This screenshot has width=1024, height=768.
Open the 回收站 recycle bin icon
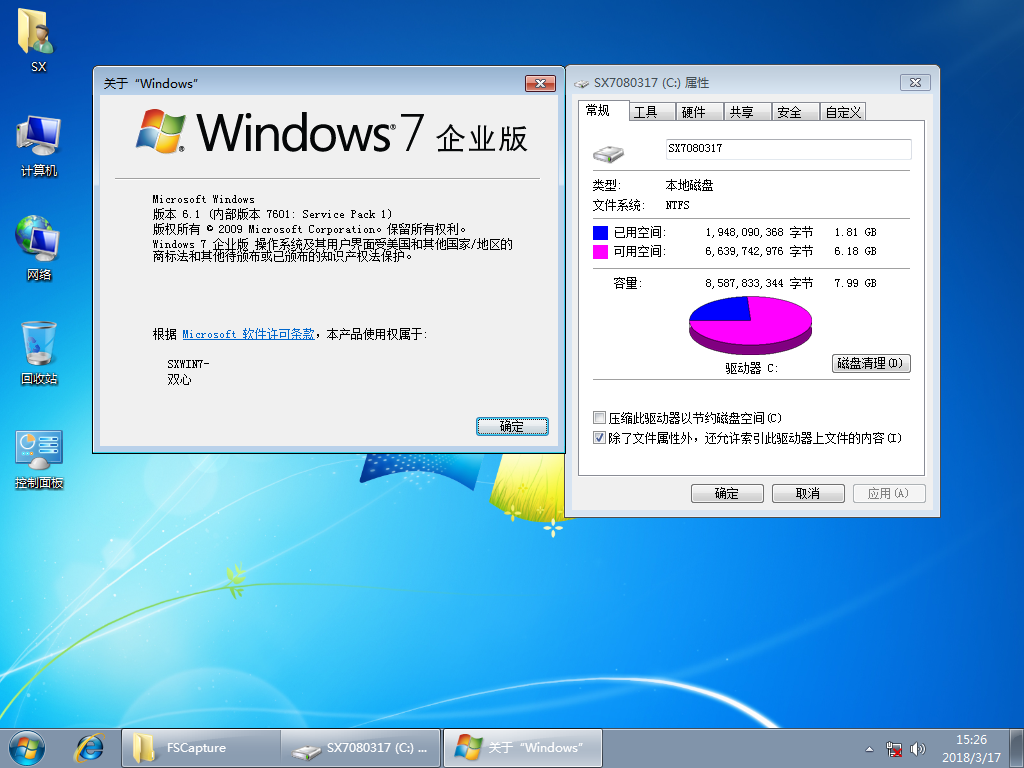[39, 353]
